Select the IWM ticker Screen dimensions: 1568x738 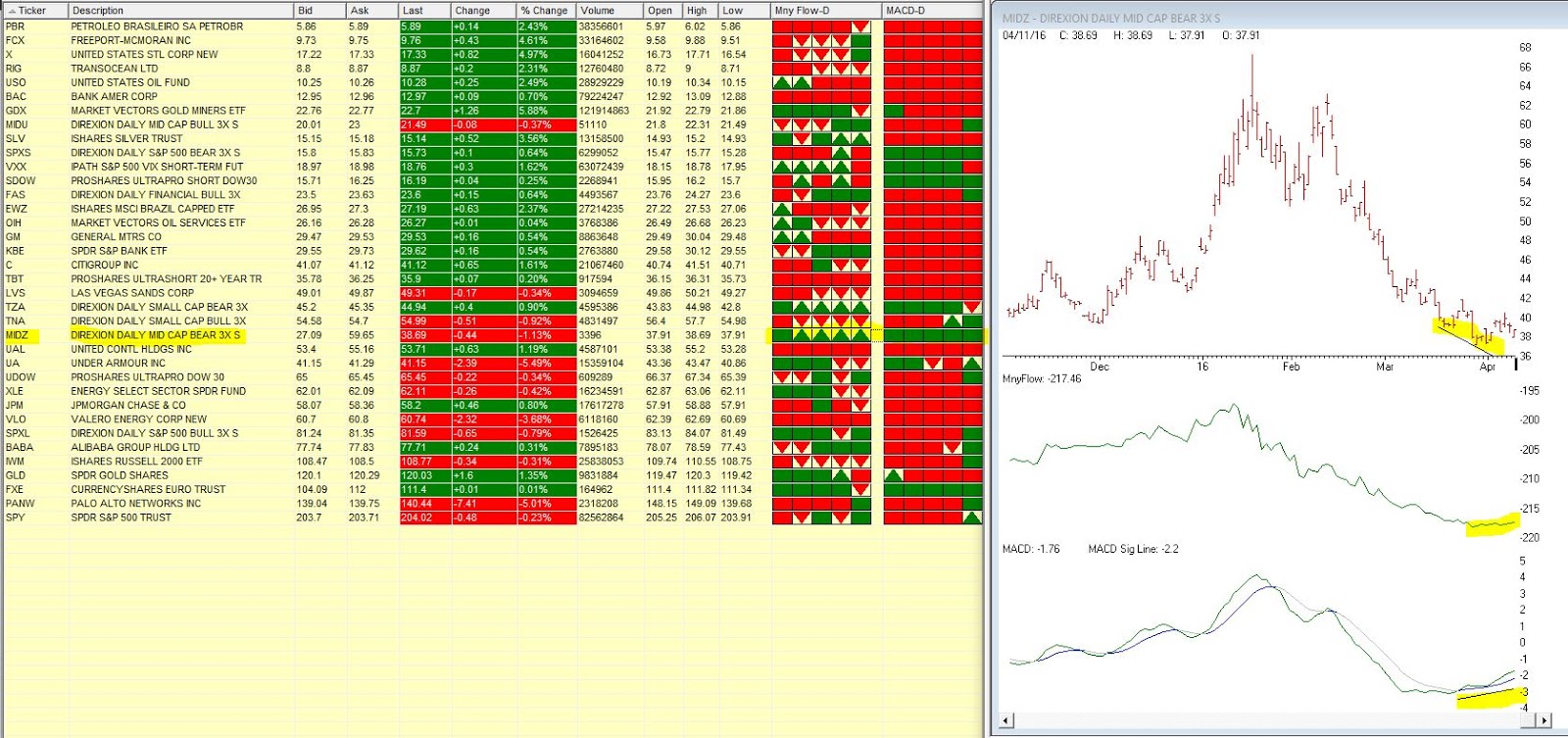coord(16,462)
